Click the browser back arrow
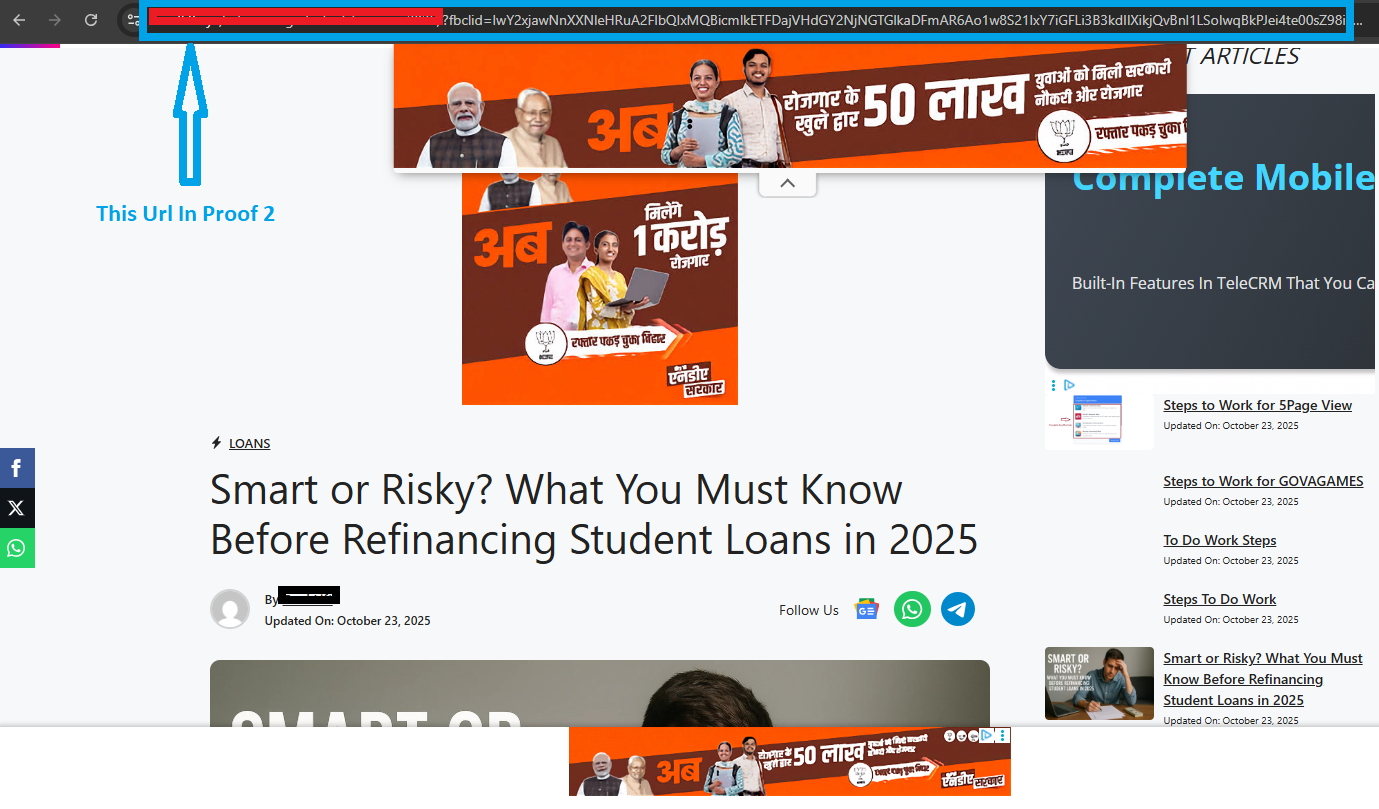 [x=19, y=20]
